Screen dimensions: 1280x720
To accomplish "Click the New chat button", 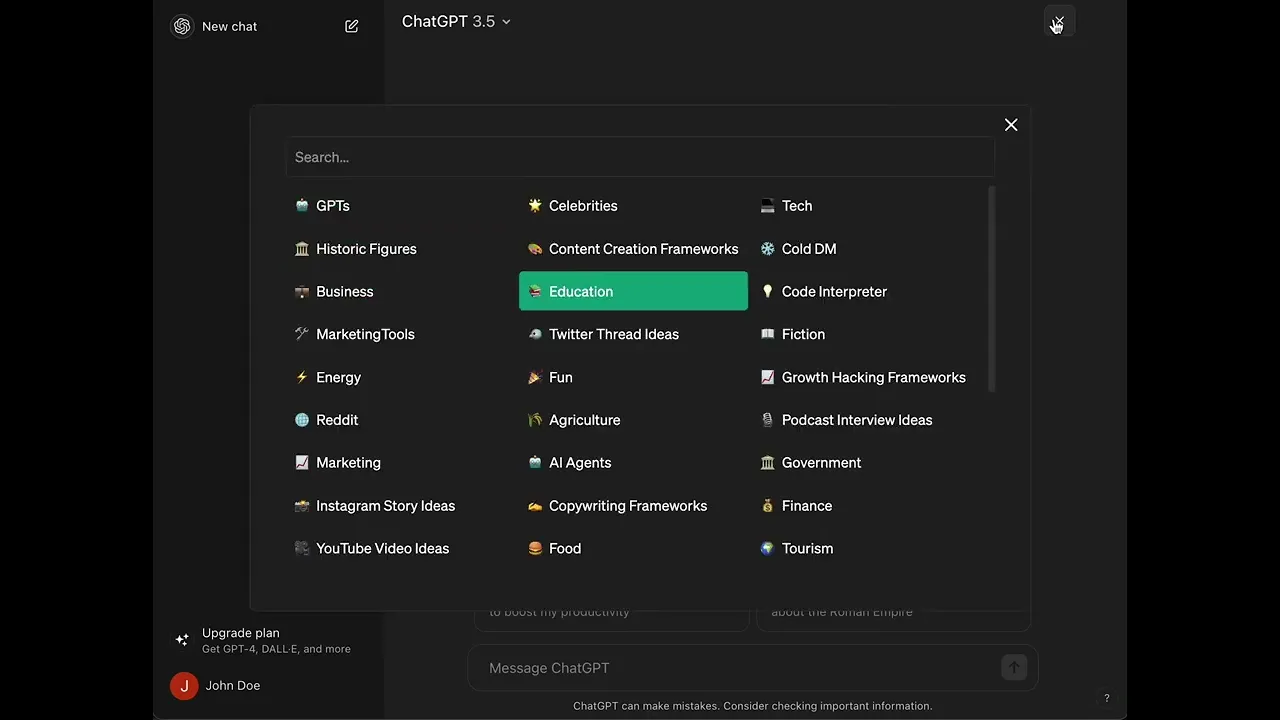I will (229, 26).
